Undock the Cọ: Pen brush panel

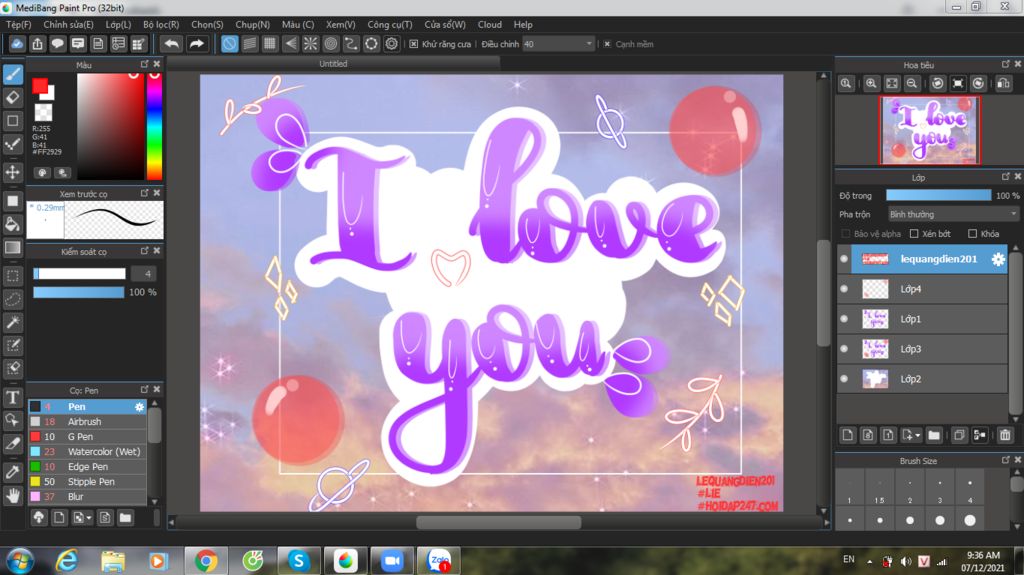click(144, 389)
